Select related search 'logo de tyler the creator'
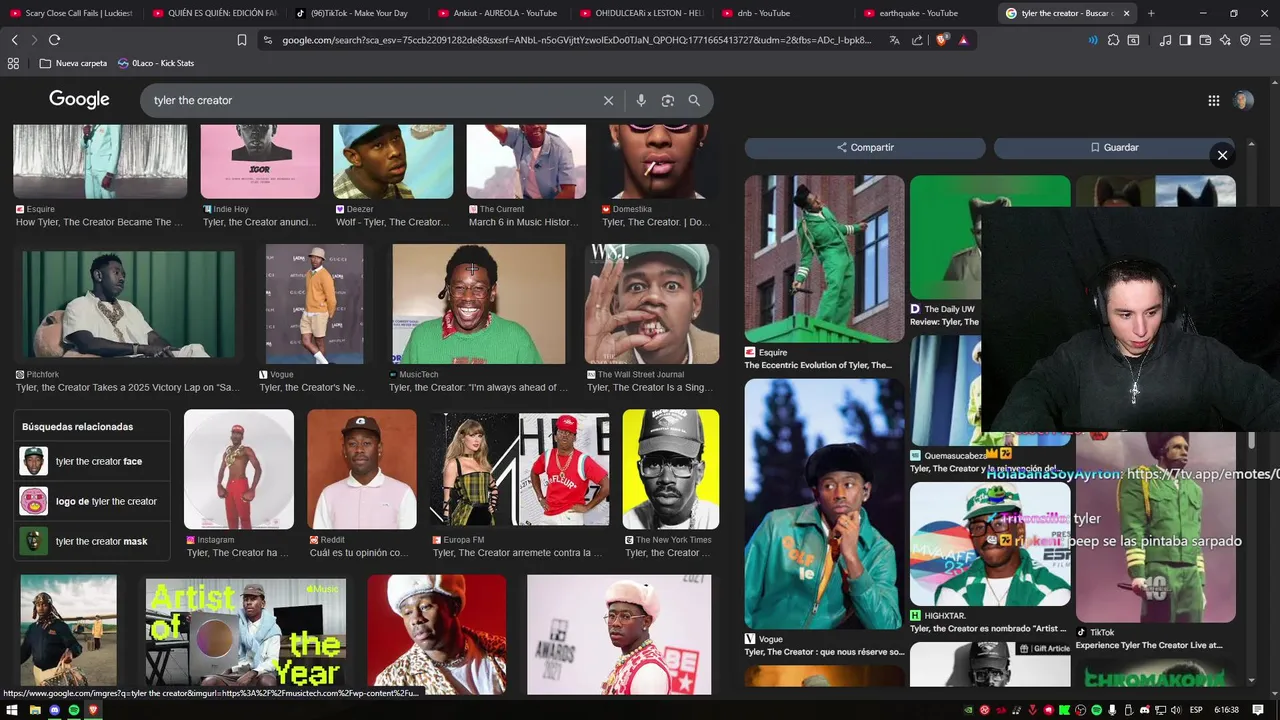Viewport: 1280px width, 720px height. (x=93, y=501)
